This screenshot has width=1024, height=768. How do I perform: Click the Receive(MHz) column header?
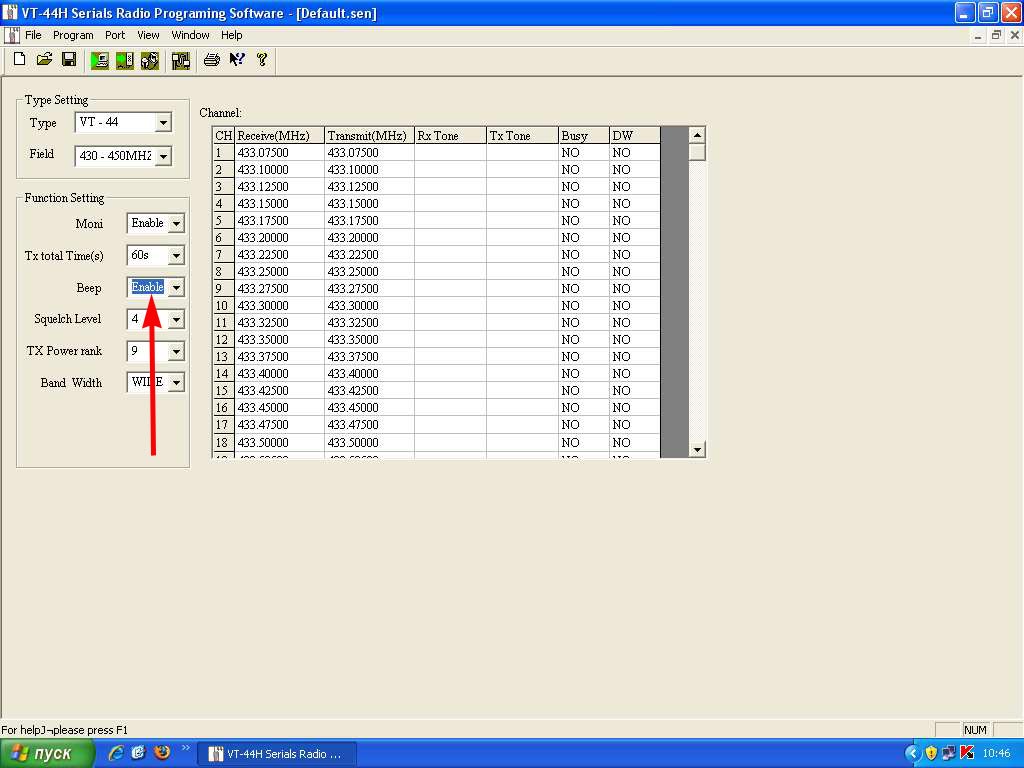[x=280, y=136]
